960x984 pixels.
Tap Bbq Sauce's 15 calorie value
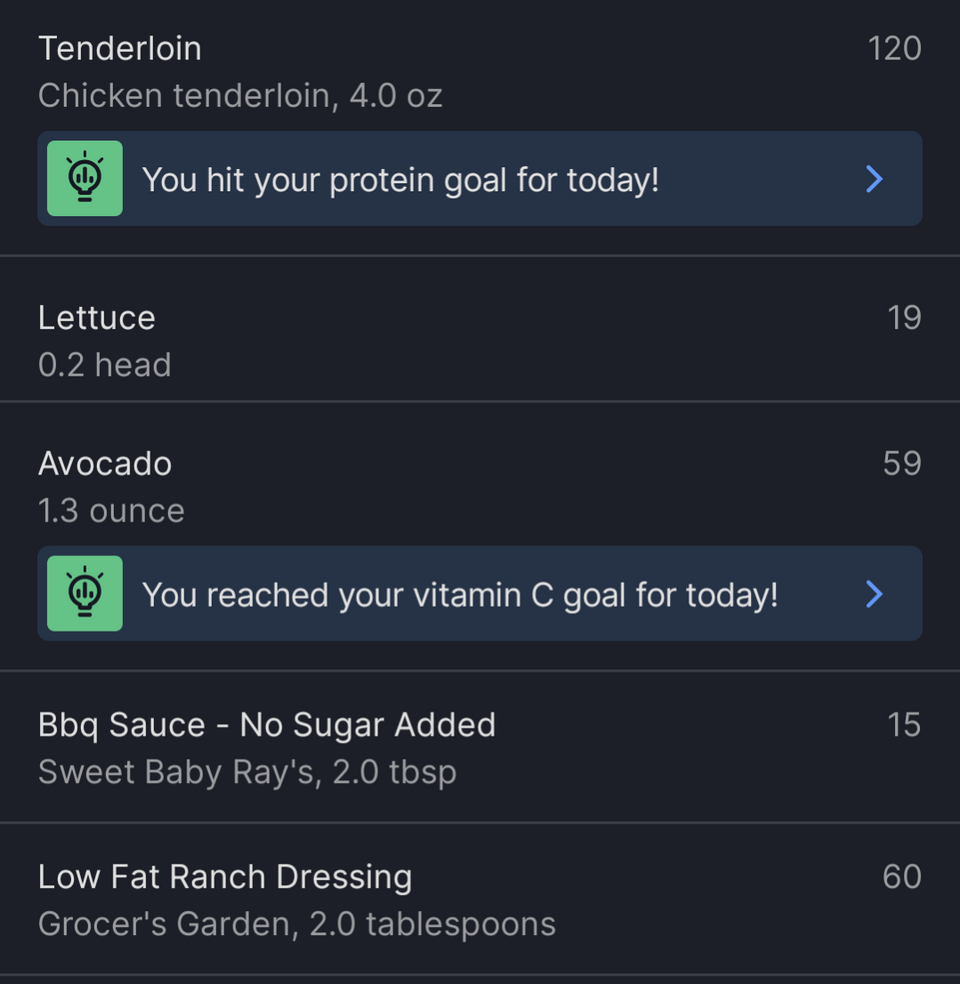[904, 725]
